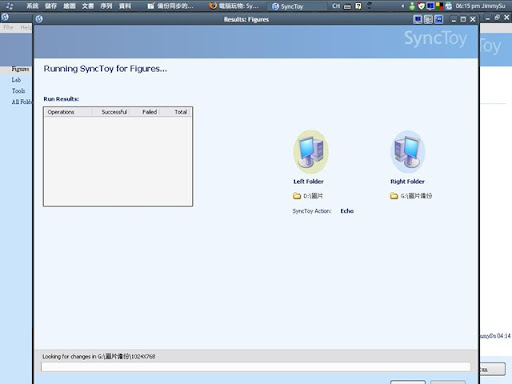
Task: Click the security shield tray icon
Action: point(421,6)
